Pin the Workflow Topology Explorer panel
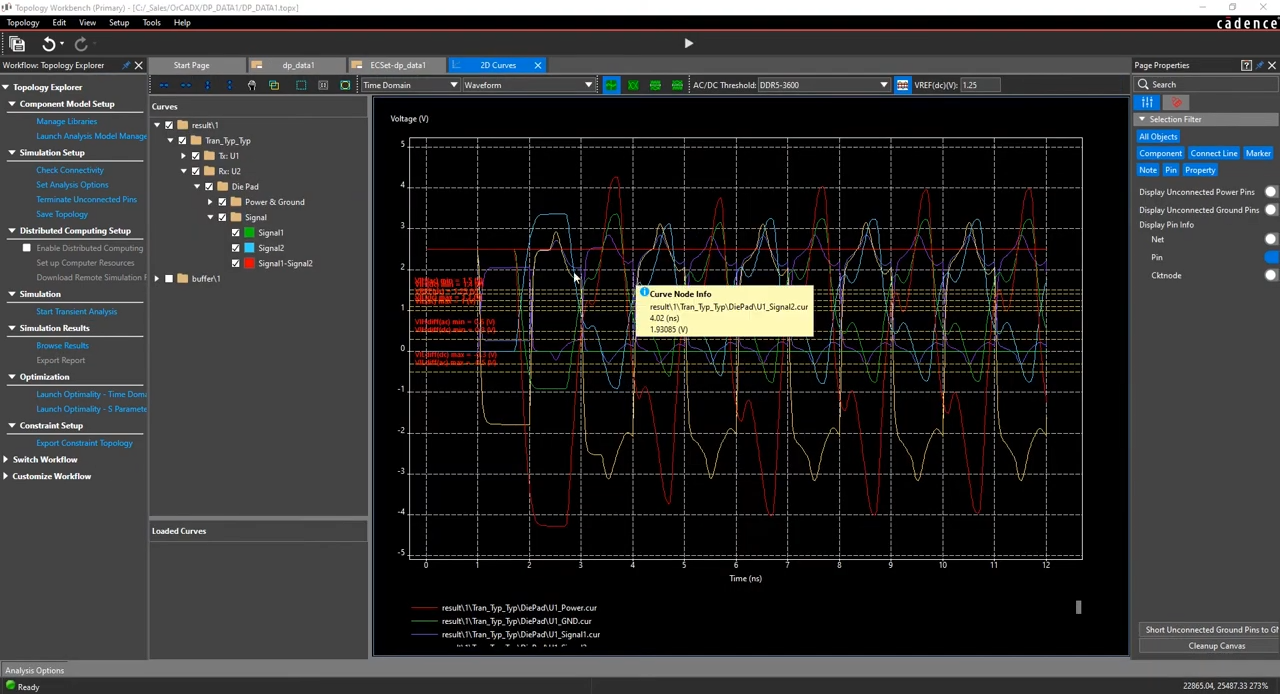 (126, 65)
